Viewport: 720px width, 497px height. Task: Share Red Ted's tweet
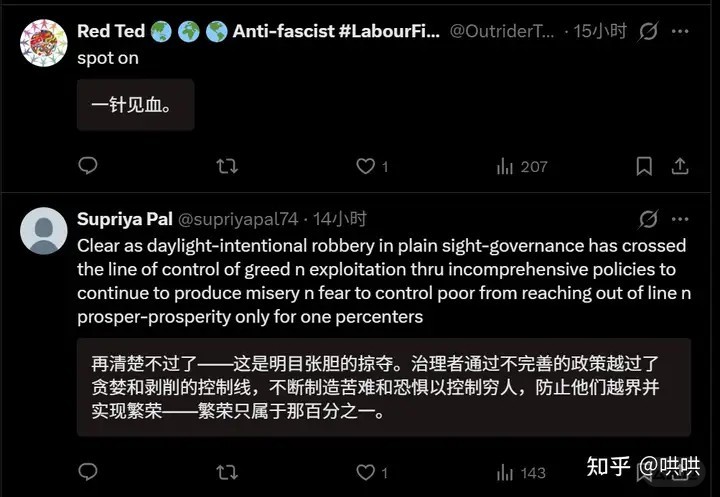click(x=680, y=166)
